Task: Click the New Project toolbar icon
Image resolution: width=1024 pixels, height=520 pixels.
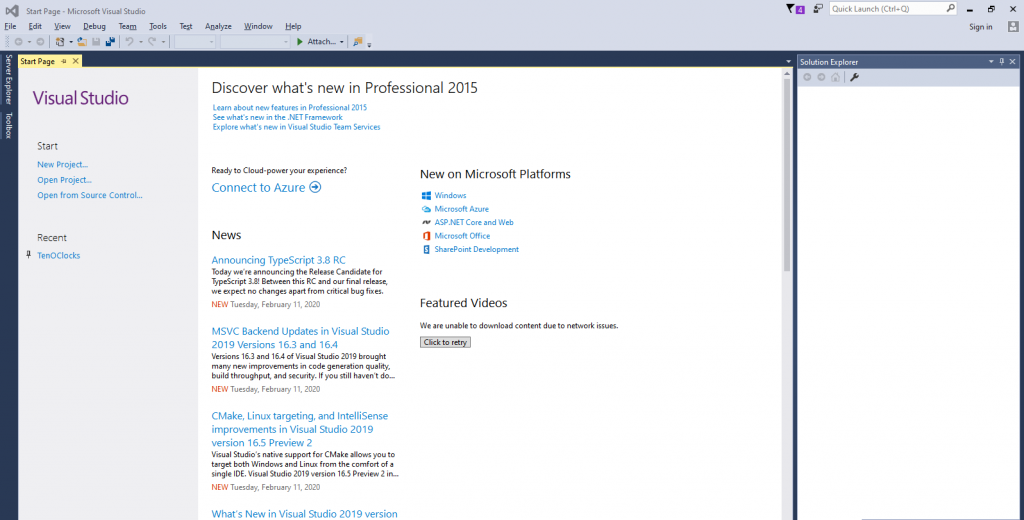Action: pyautogui.click(x=60, y=42)
